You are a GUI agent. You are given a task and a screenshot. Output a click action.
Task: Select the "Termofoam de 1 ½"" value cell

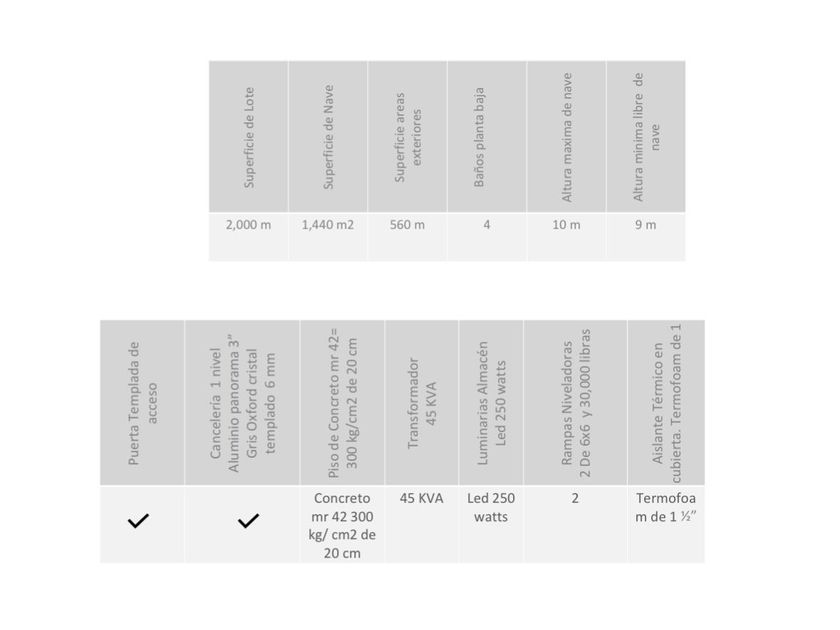point(665,507)
